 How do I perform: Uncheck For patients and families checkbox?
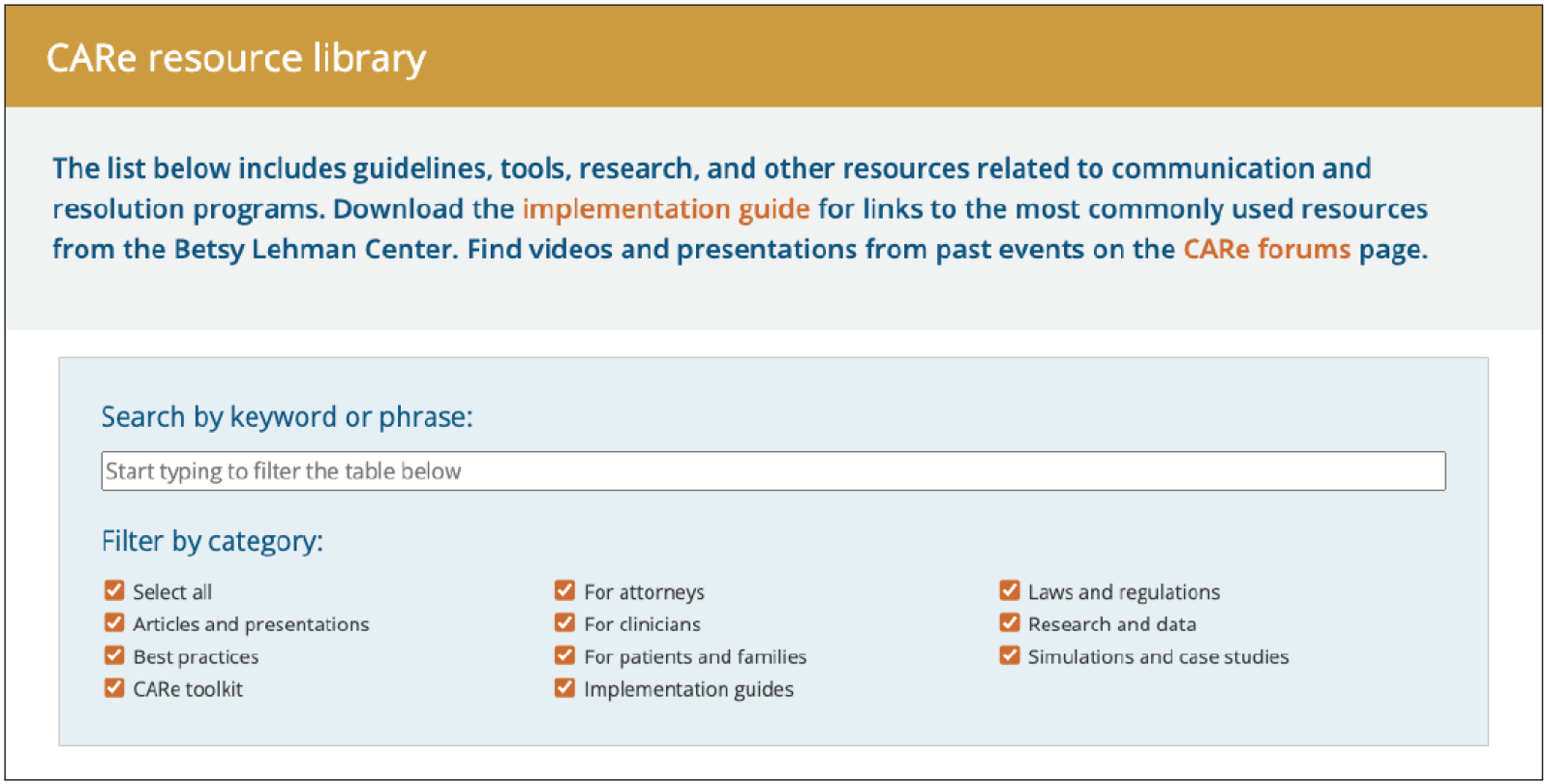(564, 655)
